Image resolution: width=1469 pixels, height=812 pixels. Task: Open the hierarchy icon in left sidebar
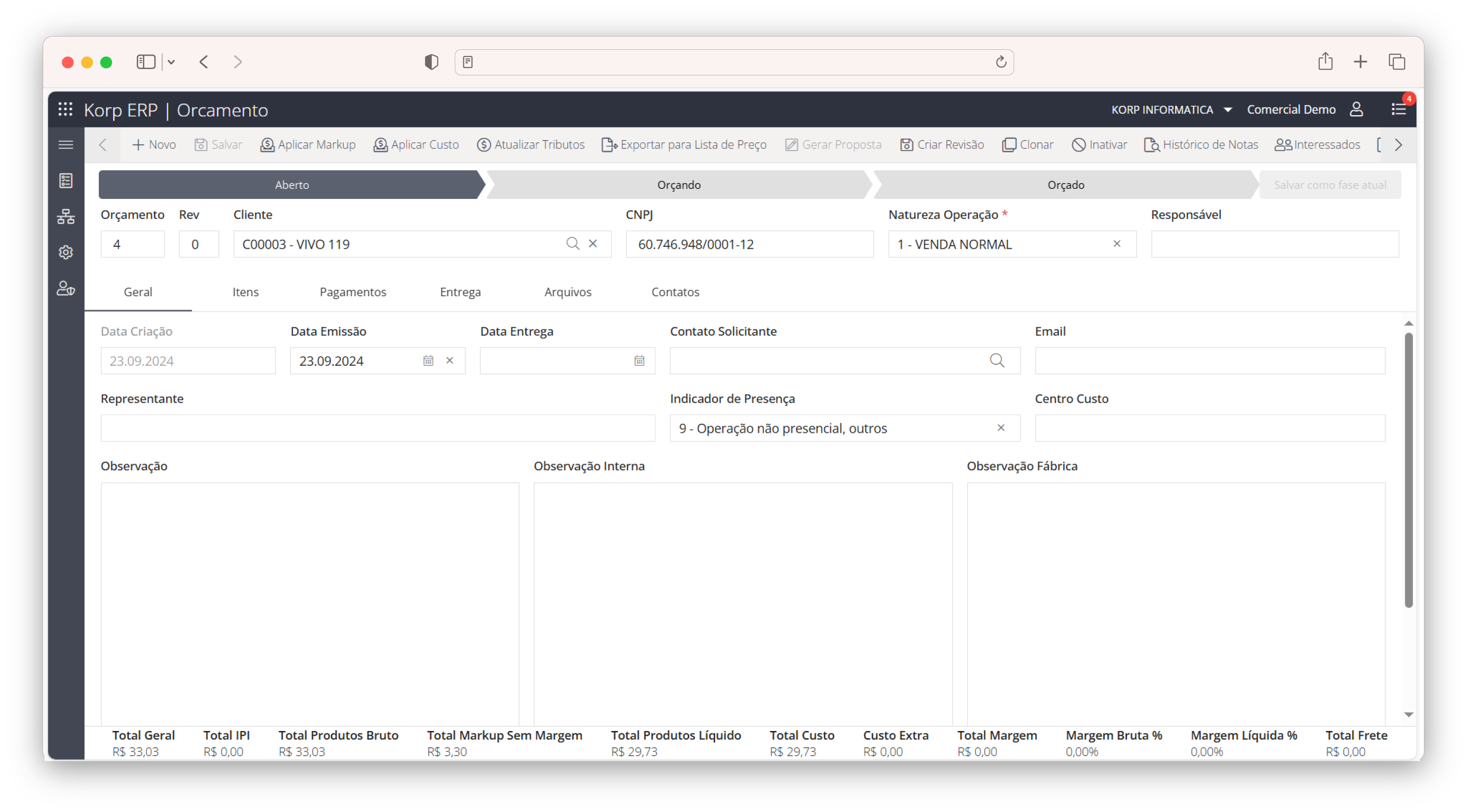point(66,217)
